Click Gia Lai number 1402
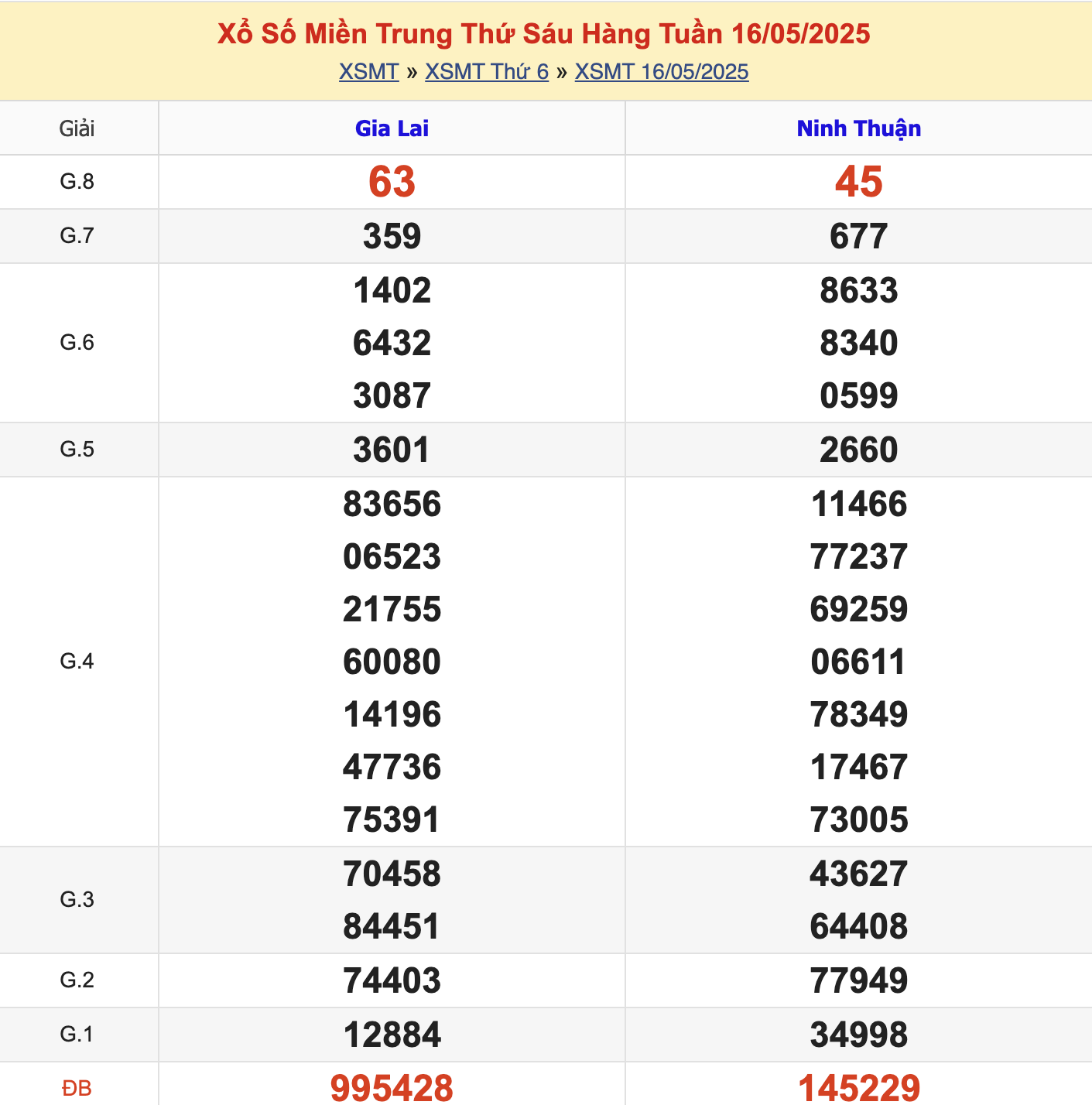This screenshot has width=1092, height=1105. [392, 290]
